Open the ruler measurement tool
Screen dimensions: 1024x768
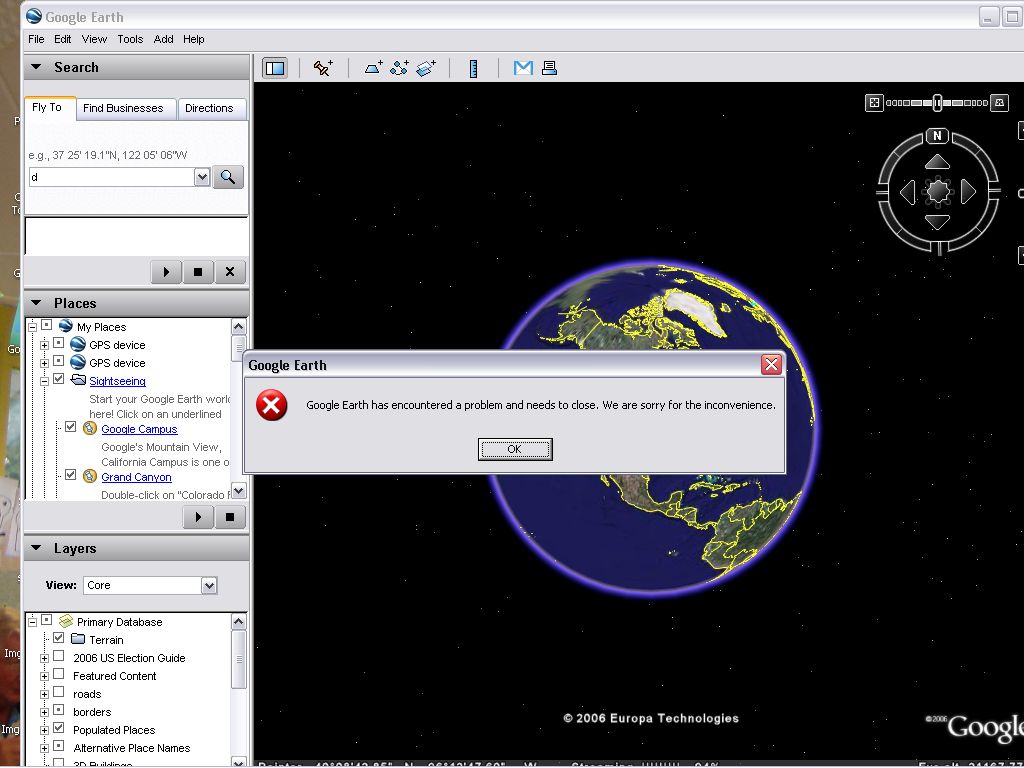coord(473,68)
